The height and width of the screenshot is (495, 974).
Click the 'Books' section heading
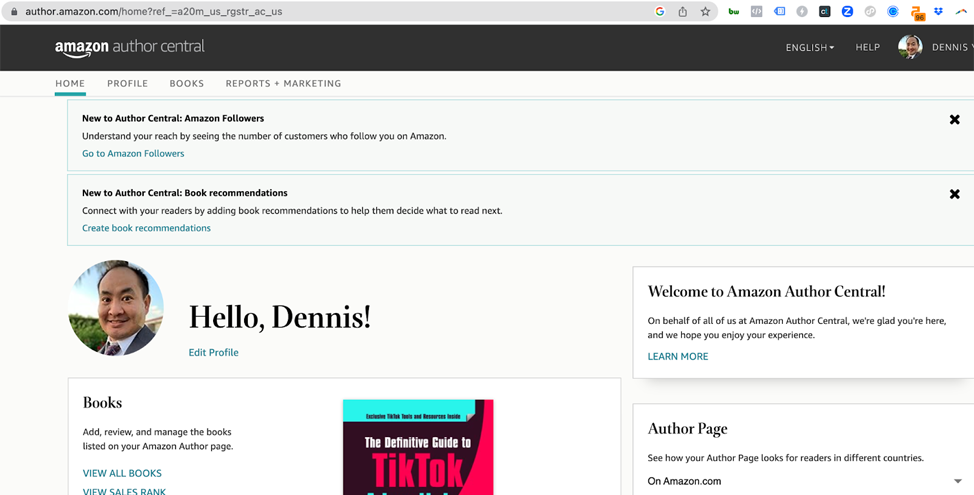tap(102, 402)
